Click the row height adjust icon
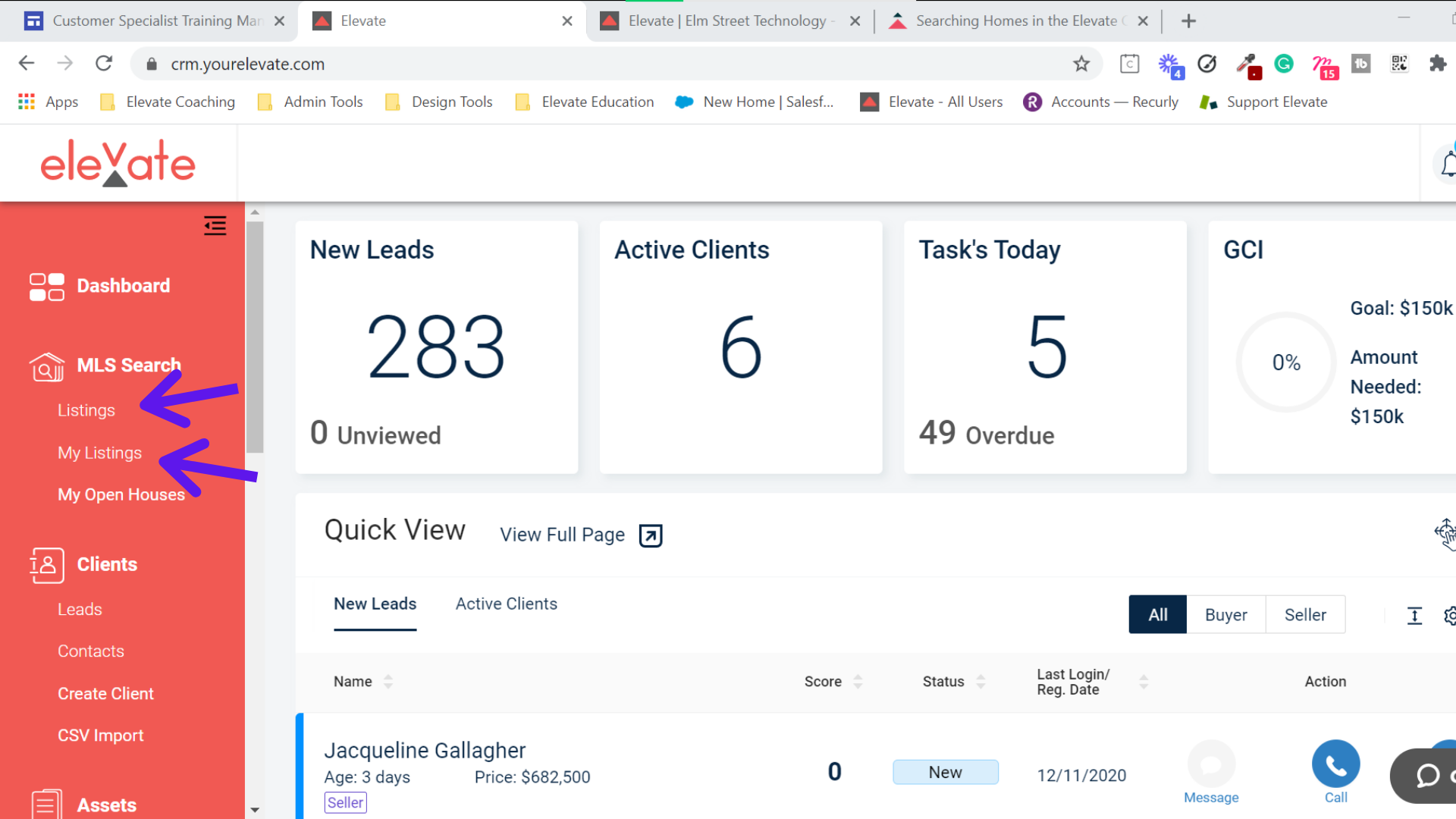Screen dimensions: 1456x819 (x=1414, y=616)
